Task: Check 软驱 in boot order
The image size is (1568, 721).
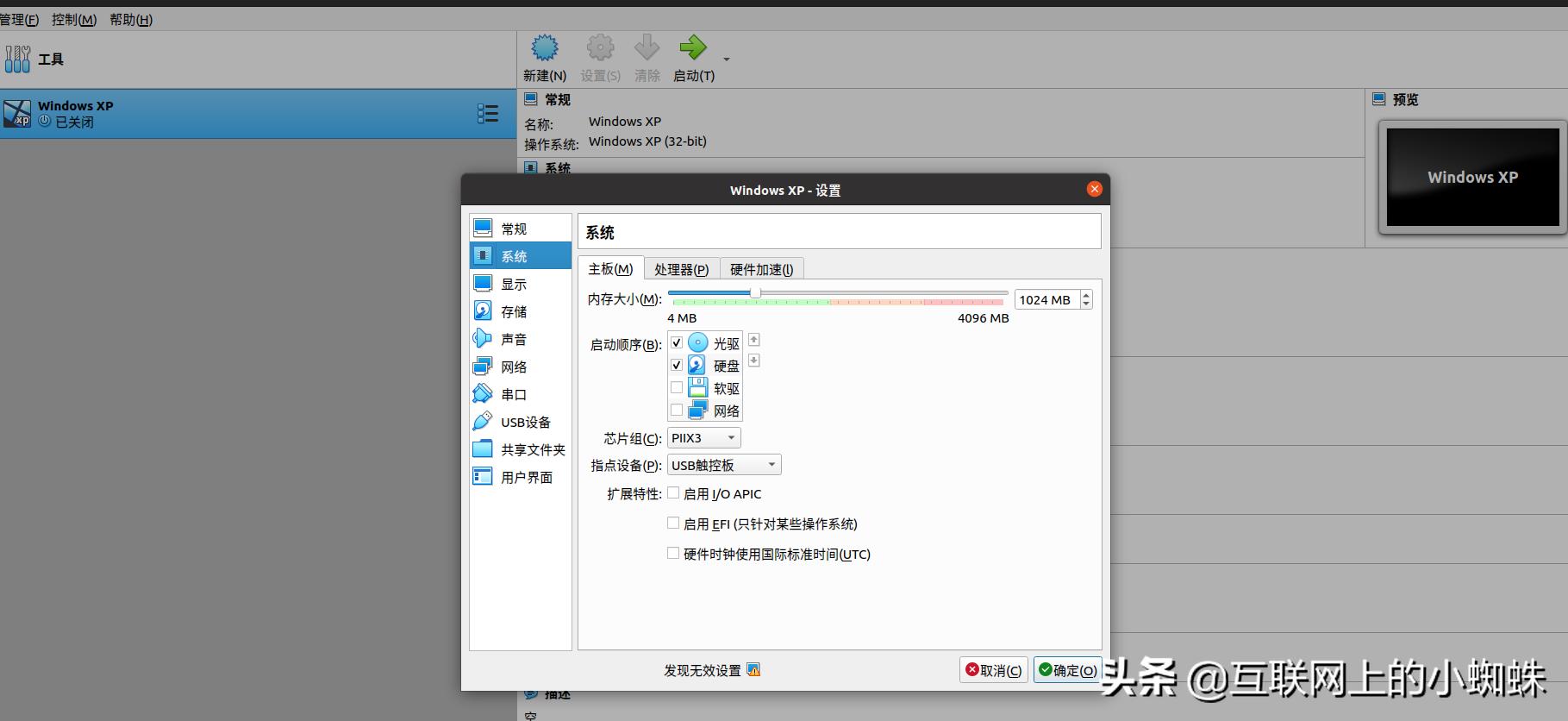Action: click(x=677, y=387)
